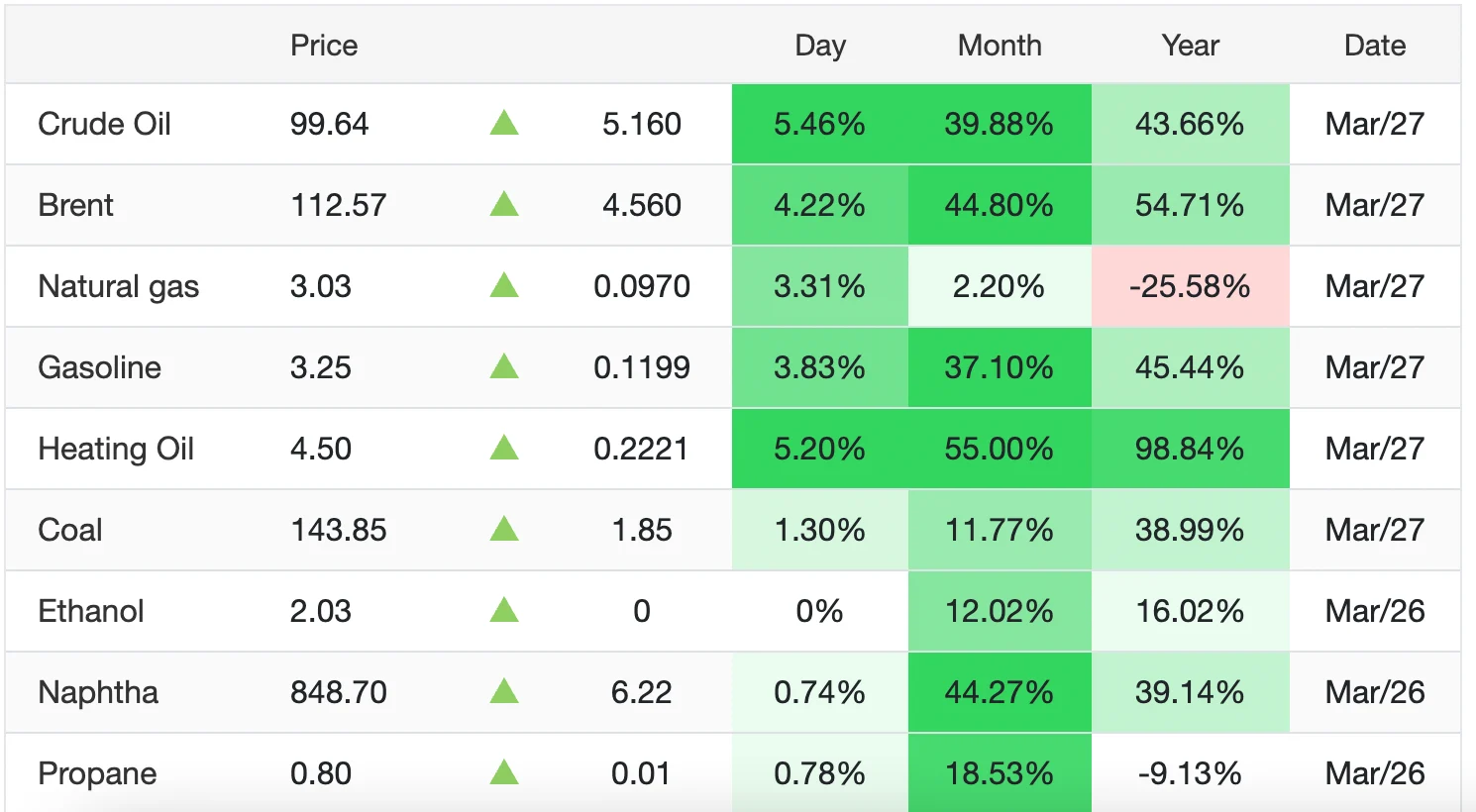Sort table by Month column header
The width and height of the screenshot is (1476, 812).
(999, 46)
